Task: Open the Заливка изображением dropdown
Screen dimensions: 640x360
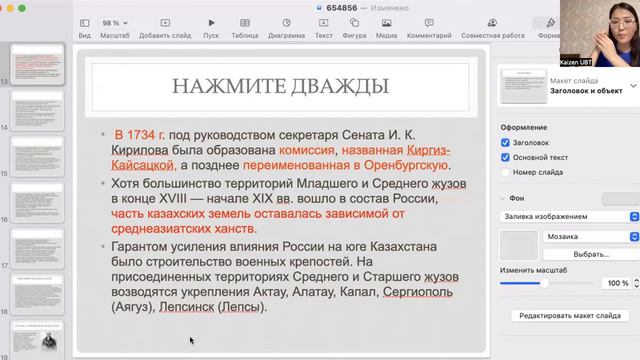Action: (x=569, y=216)
